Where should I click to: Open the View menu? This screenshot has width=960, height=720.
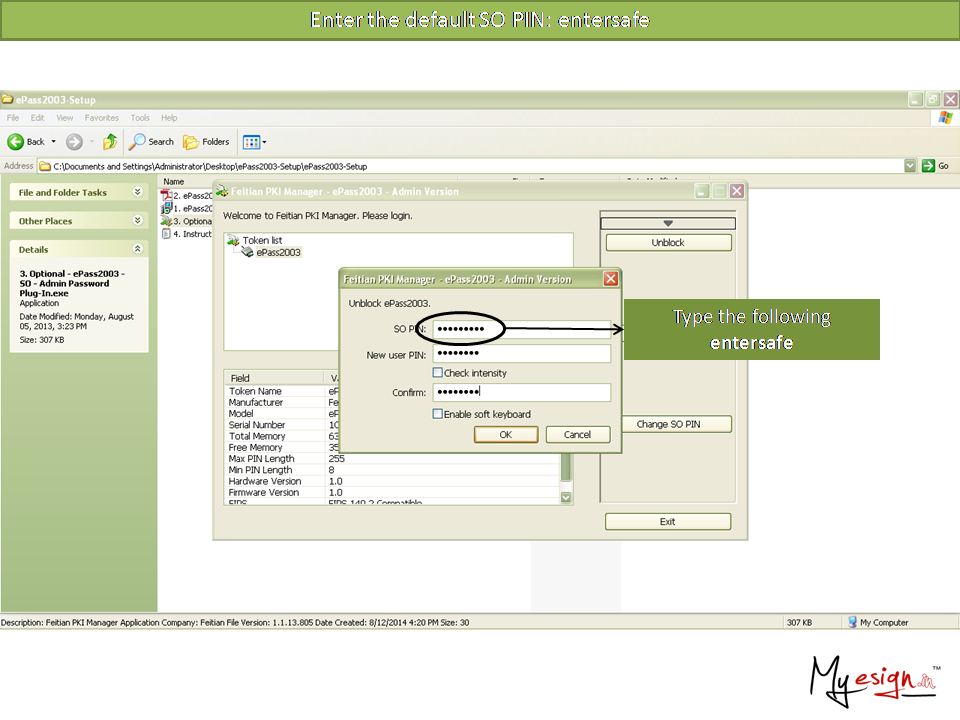[64, 118]
